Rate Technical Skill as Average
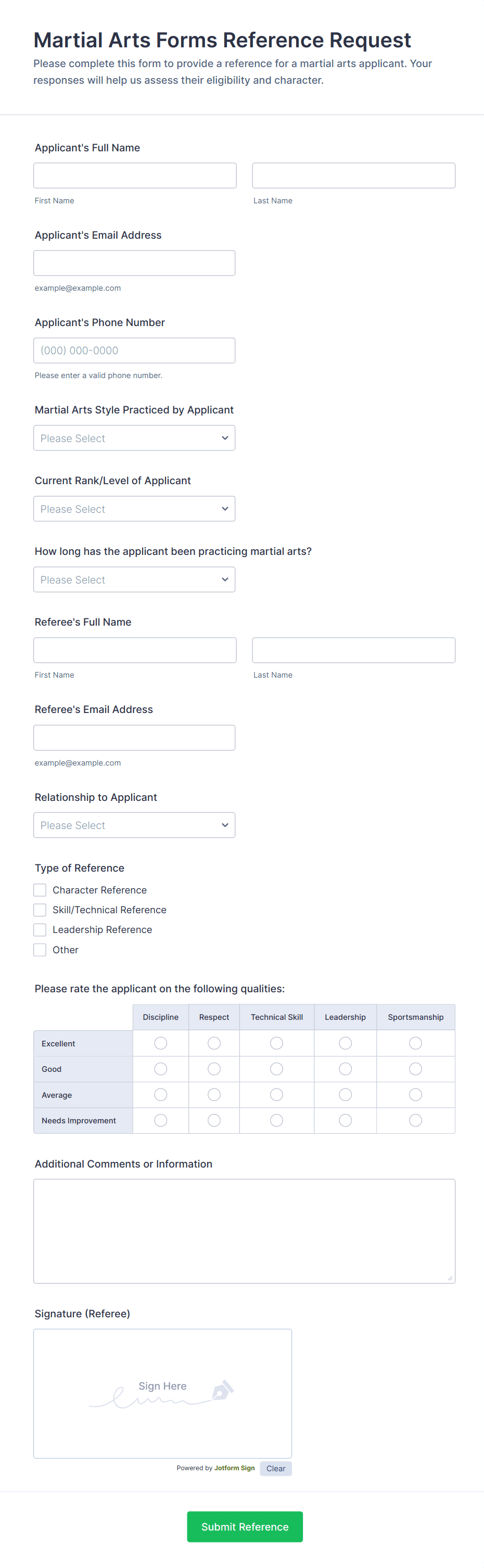 (x=276, y=1094)
